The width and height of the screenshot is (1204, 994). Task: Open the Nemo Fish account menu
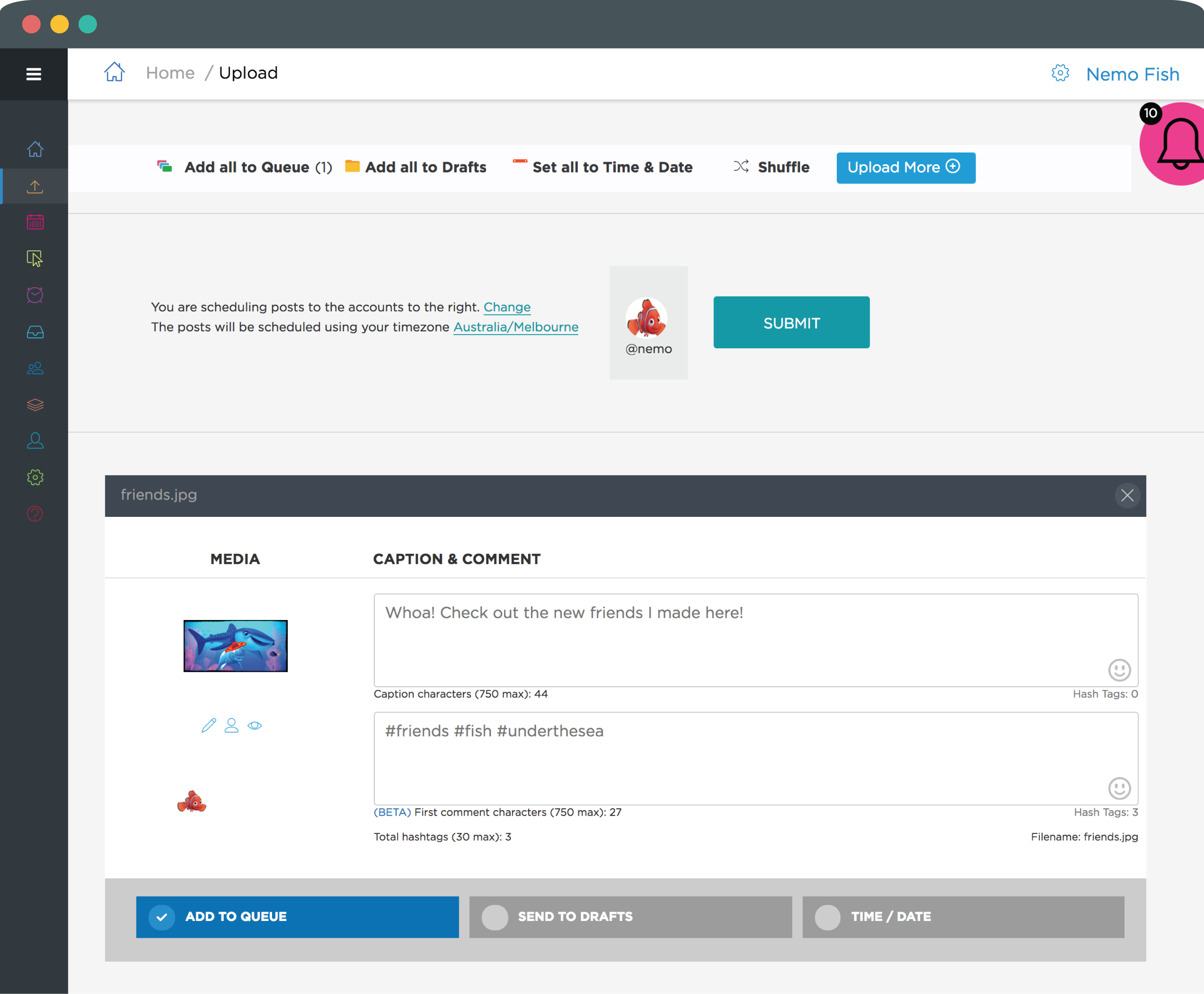coord(1133,74)
